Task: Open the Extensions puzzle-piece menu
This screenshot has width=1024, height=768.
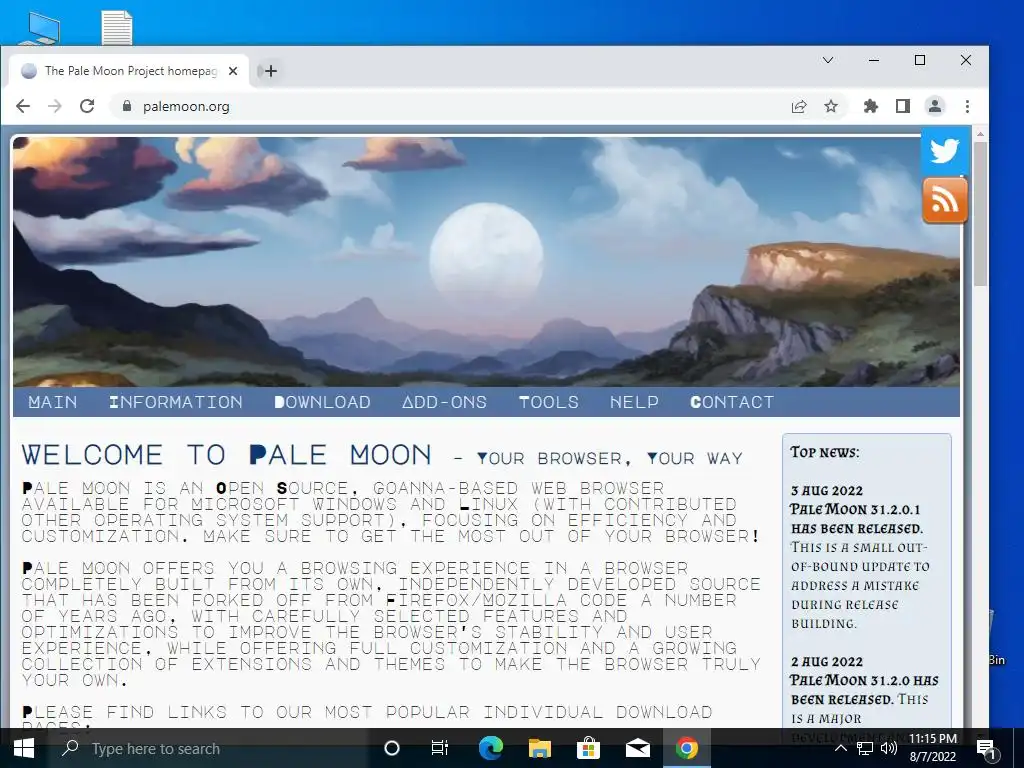Action: click(871, 106)
